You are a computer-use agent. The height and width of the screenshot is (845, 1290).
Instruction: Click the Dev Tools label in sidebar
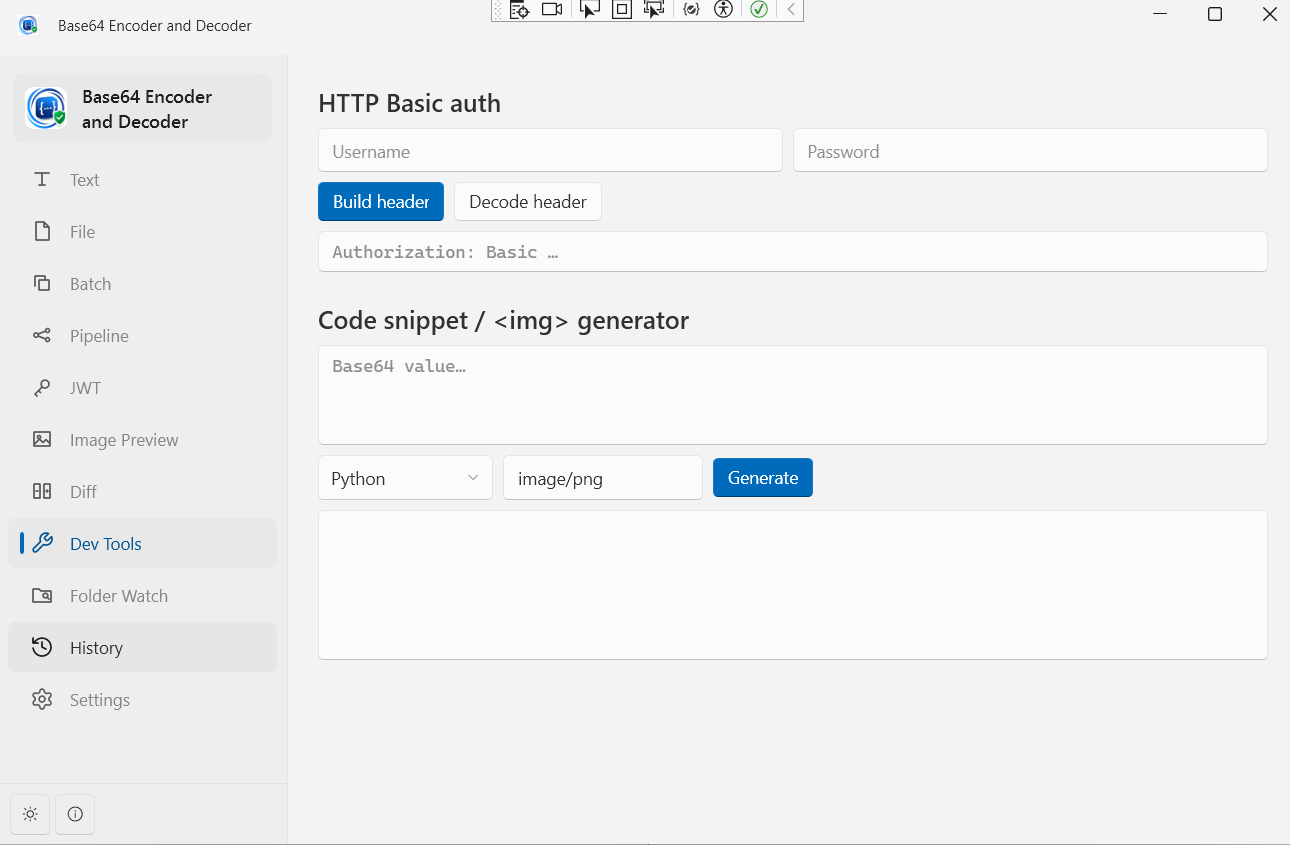tap(106, 544)
